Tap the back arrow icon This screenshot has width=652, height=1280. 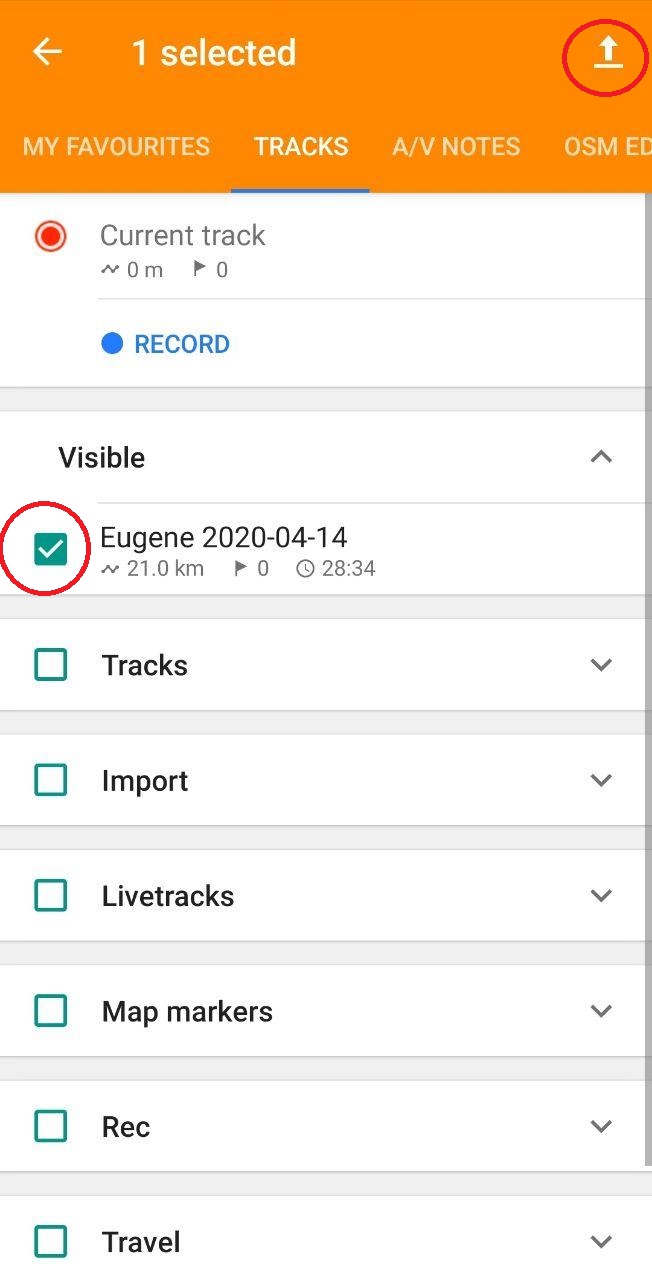(47, 52)
